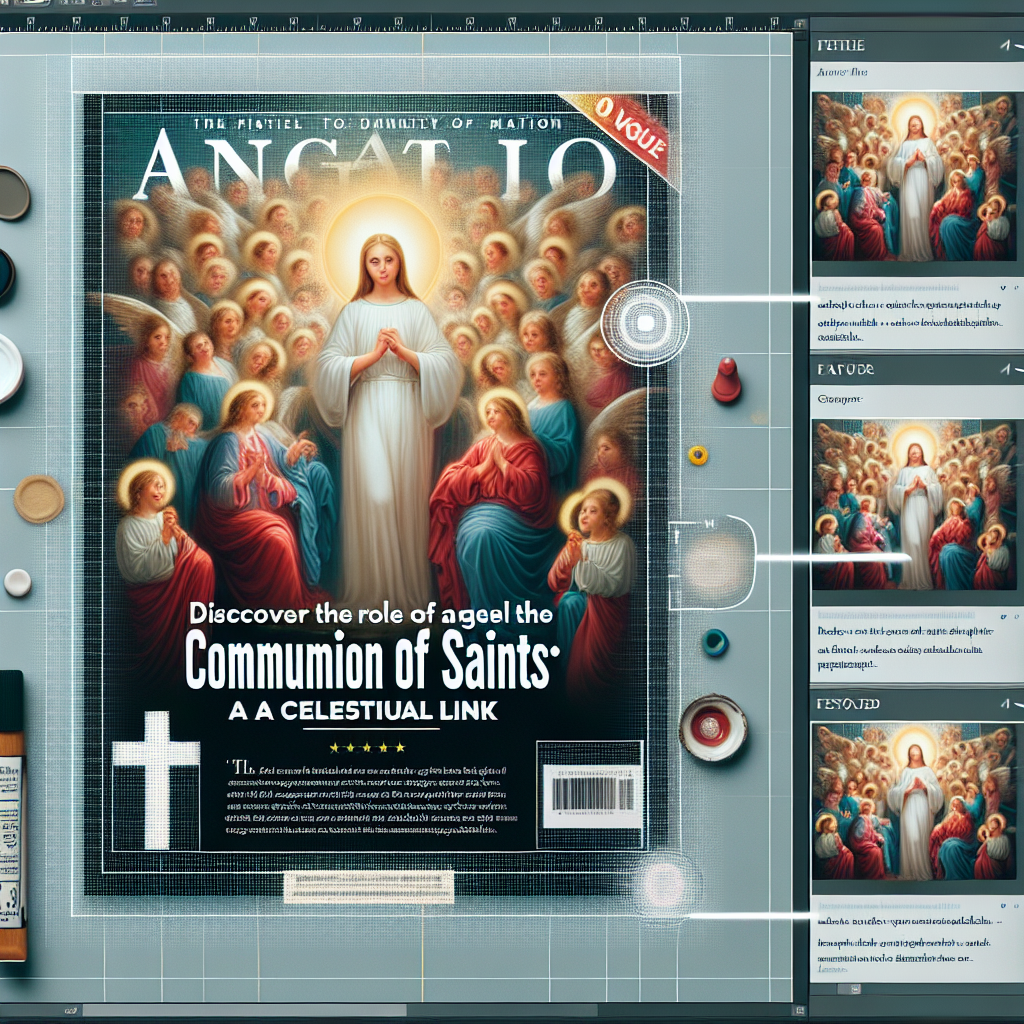Select the red bowl-shaped circular icon
The width and height of the screenshot is (1024, 1024).
[712, 727]
